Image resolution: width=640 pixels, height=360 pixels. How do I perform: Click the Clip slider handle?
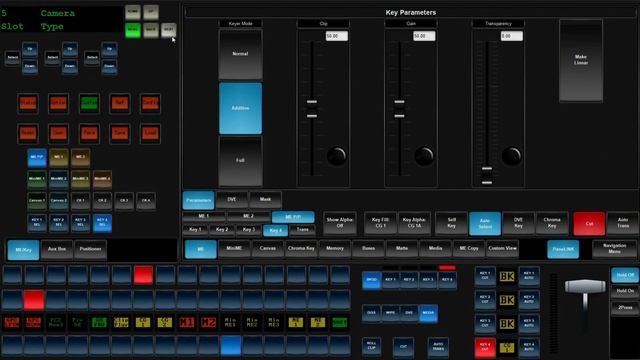312,109
